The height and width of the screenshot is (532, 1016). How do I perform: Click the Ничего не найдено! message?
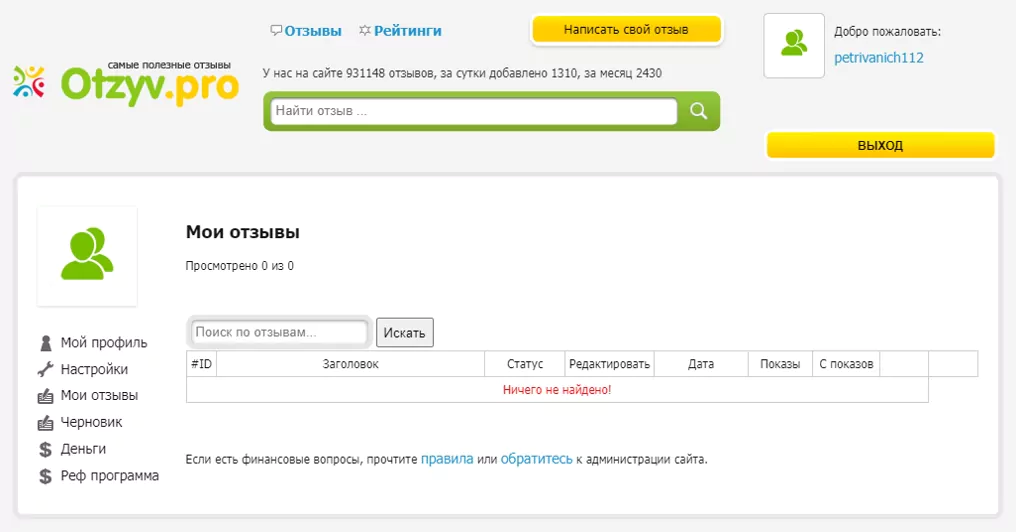(557, 389)
